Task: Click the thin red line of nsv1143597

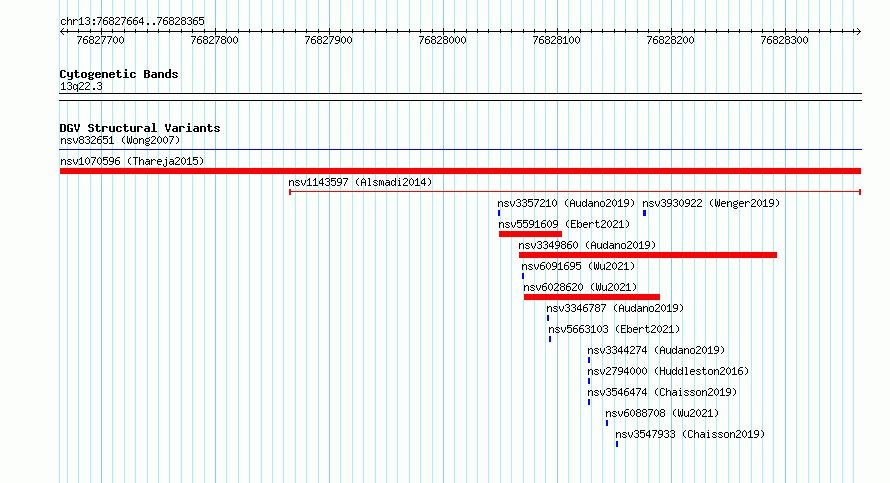Action: tap(575, 192)
